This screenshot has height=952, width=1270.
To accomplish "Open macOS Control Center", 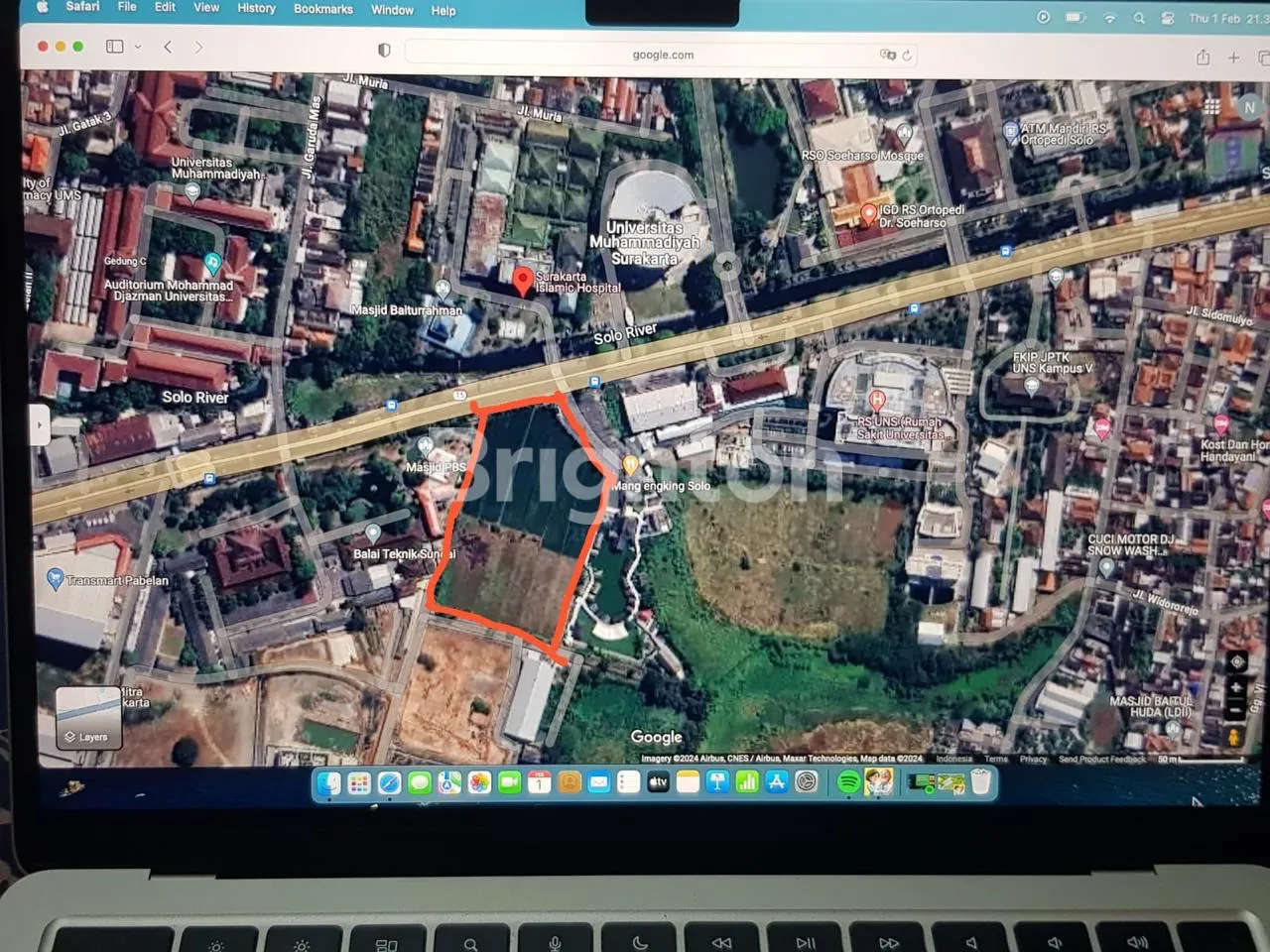I will [x=1168, y=18].
